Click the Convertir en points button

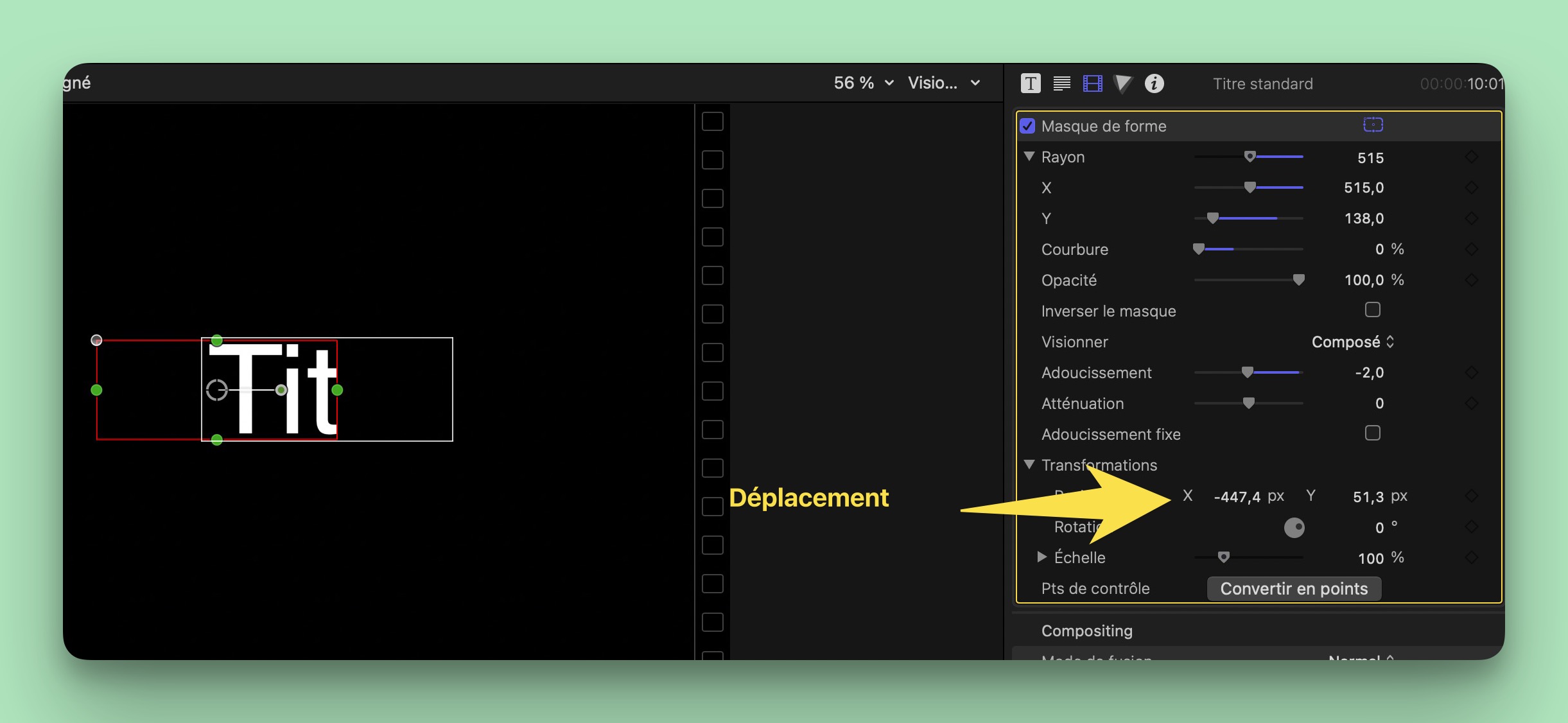point(1293,589)
